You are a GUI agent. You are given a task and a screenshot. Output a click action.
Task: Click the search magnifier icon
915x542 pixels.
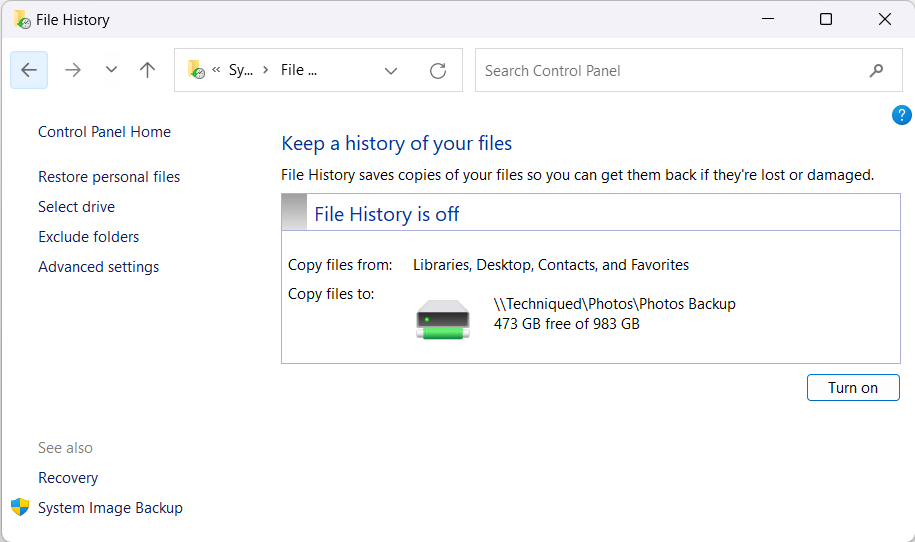[876, 71]
